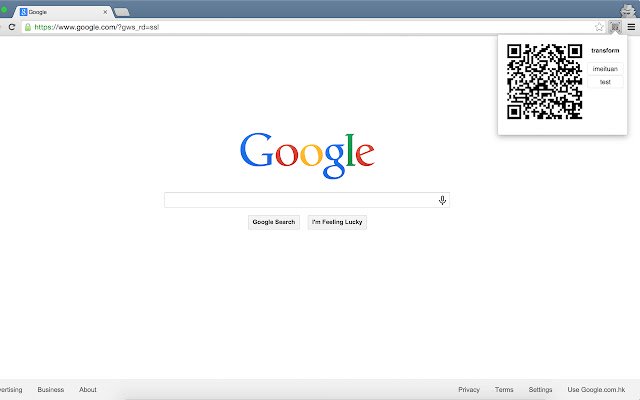The width and height of the screenshot is (640, 400).
Task: Open a new tab
Action: (122, 12)
